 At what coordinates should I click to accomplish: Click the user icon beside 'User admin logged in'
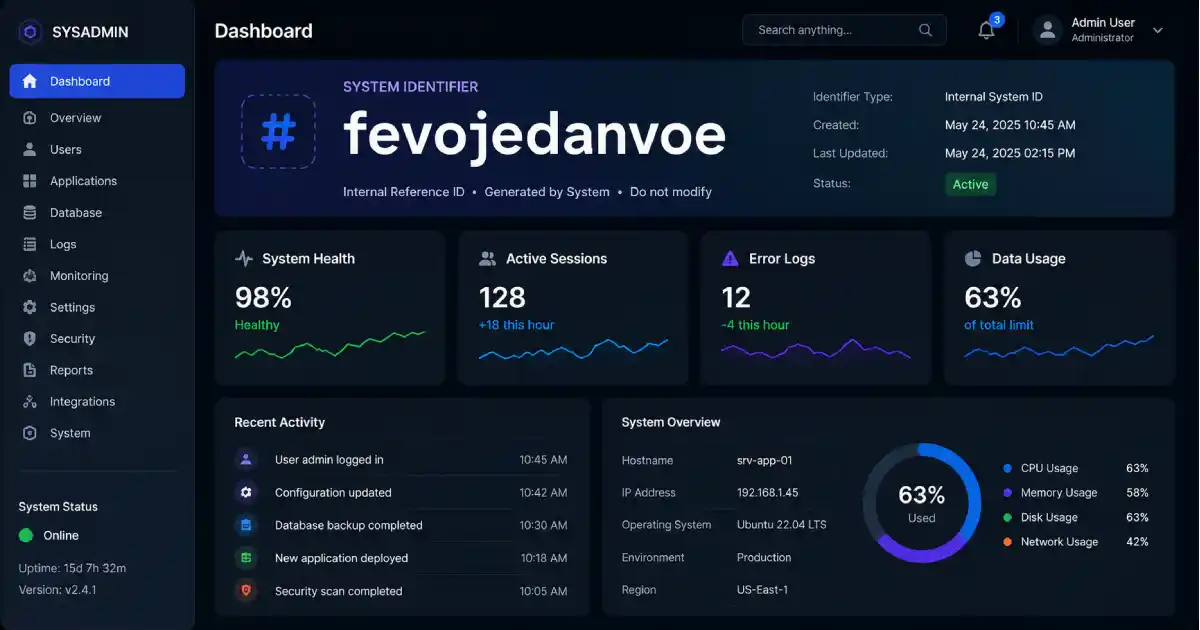(x=245, y=460)
